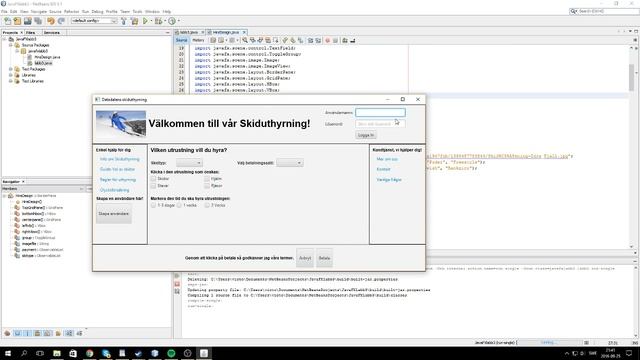Open the Store icon on taskbar
Screen dimensions: 640x360
[73, 353]
